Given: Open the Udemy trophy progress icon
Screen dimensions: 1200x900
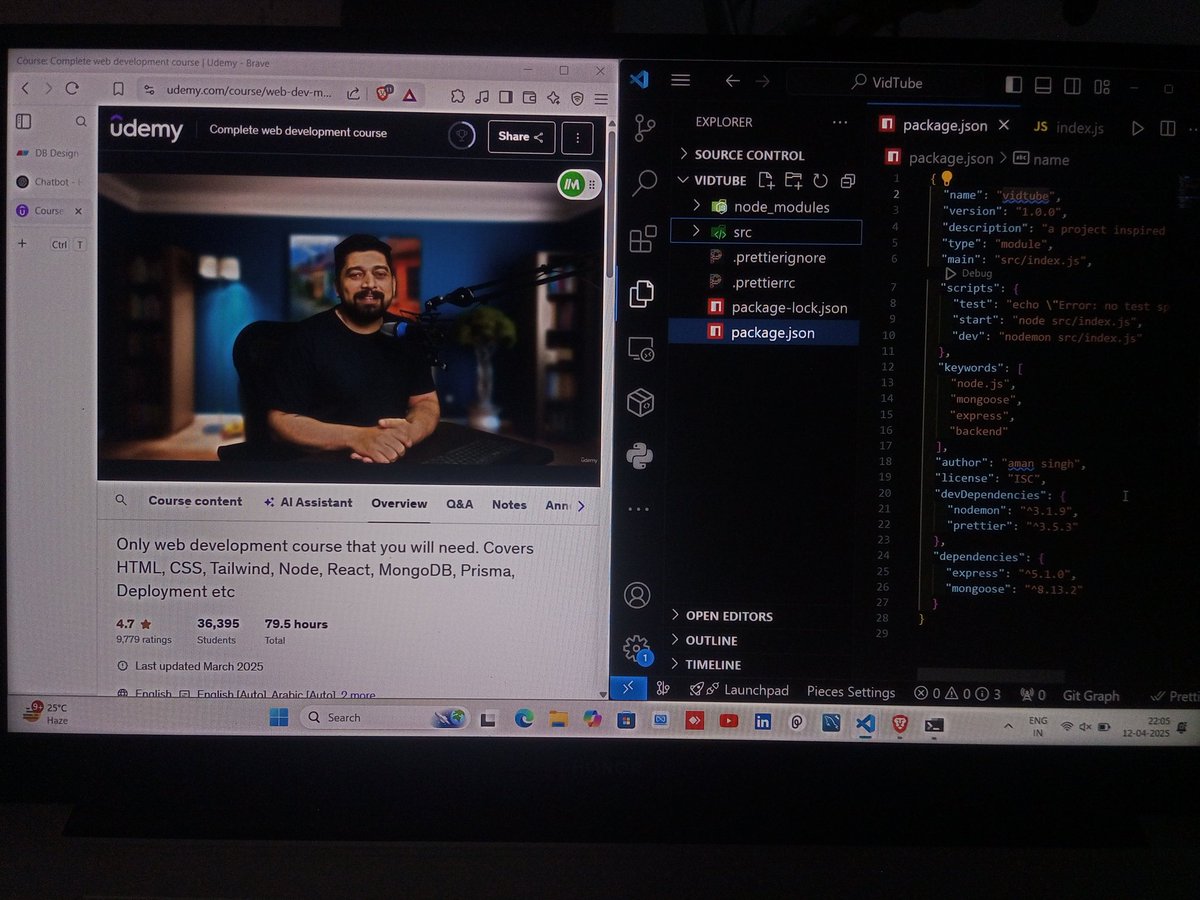Looking at the screenshot, I should (x=461, y=136).
